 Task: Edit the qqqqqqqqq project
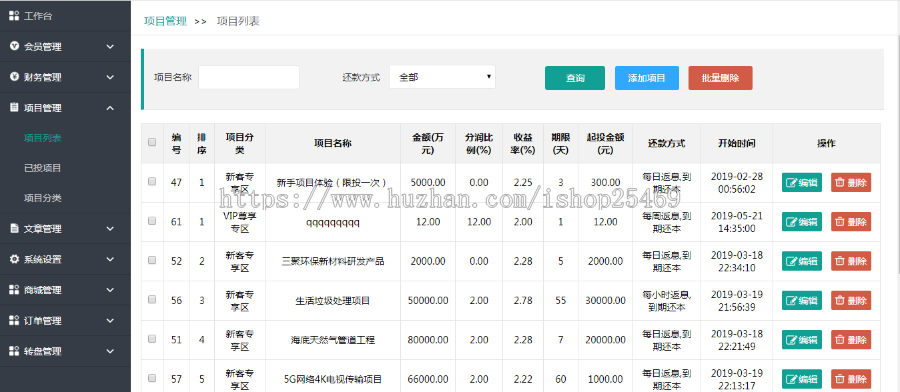[x=802, y=222]
